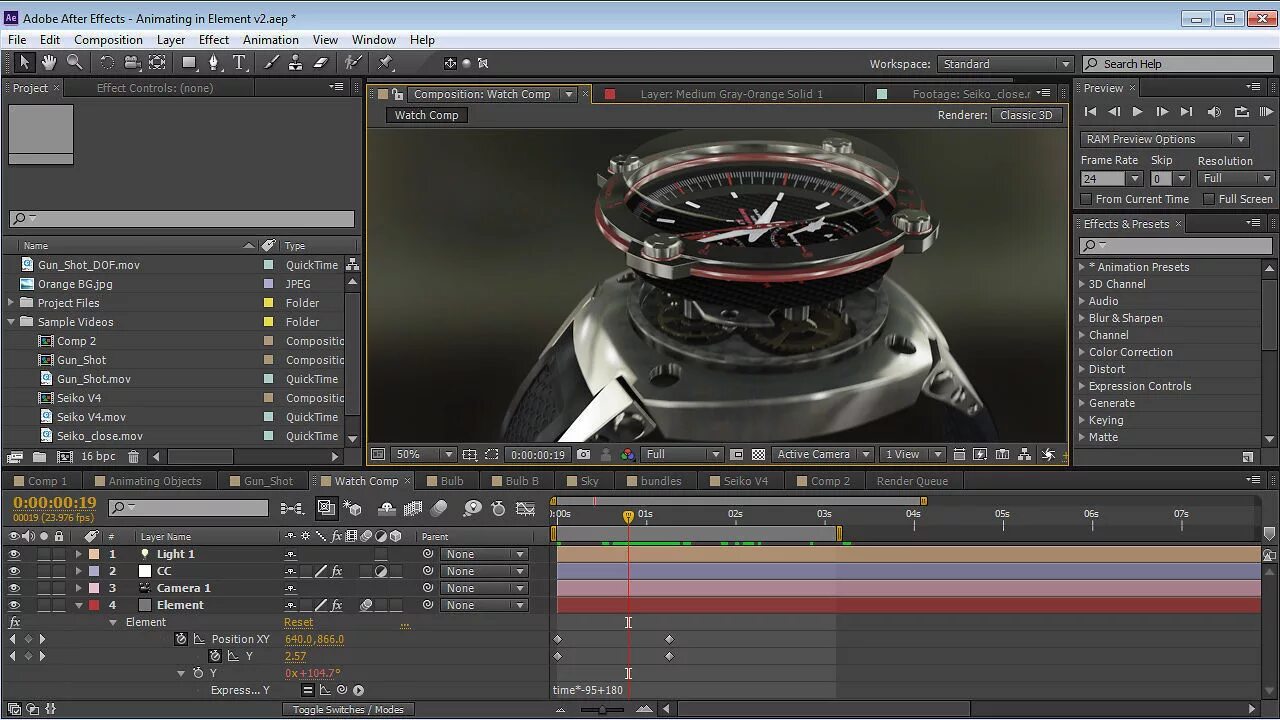Click Reset on the Element effect

(x=298, y=622)
